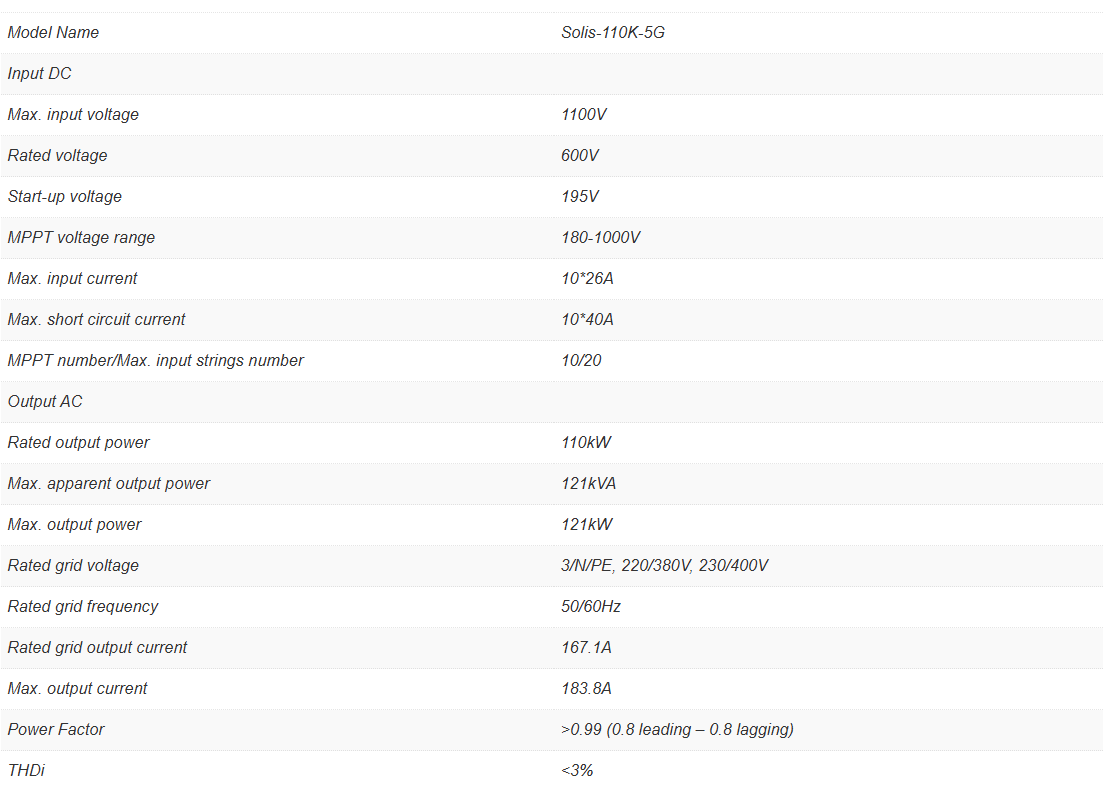The width and height of the screenshot is (1103, 789).
Task: Select the 10/20 MPPT strings value
Action: tap(582, 361)
